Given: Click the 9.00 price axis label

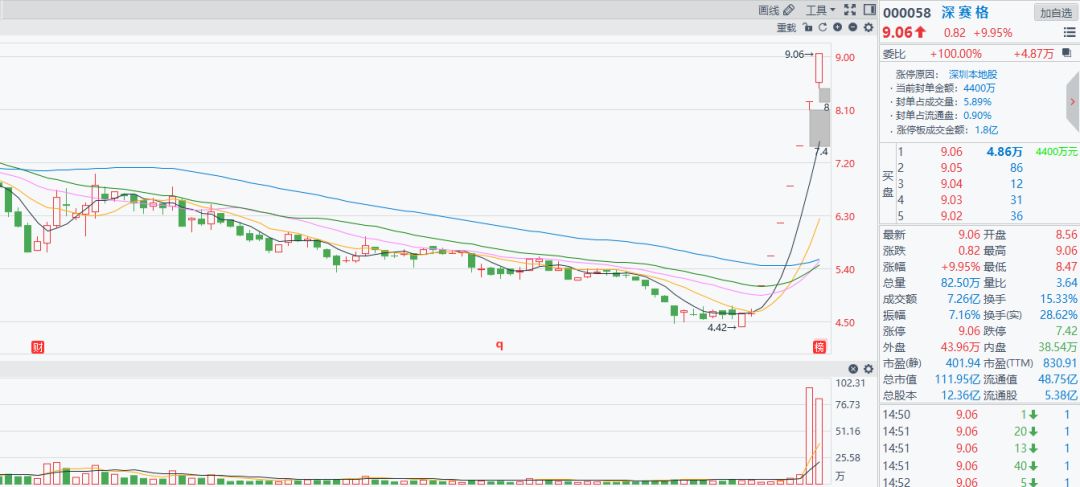Looking at the screenshot, I should coord(844,57).
